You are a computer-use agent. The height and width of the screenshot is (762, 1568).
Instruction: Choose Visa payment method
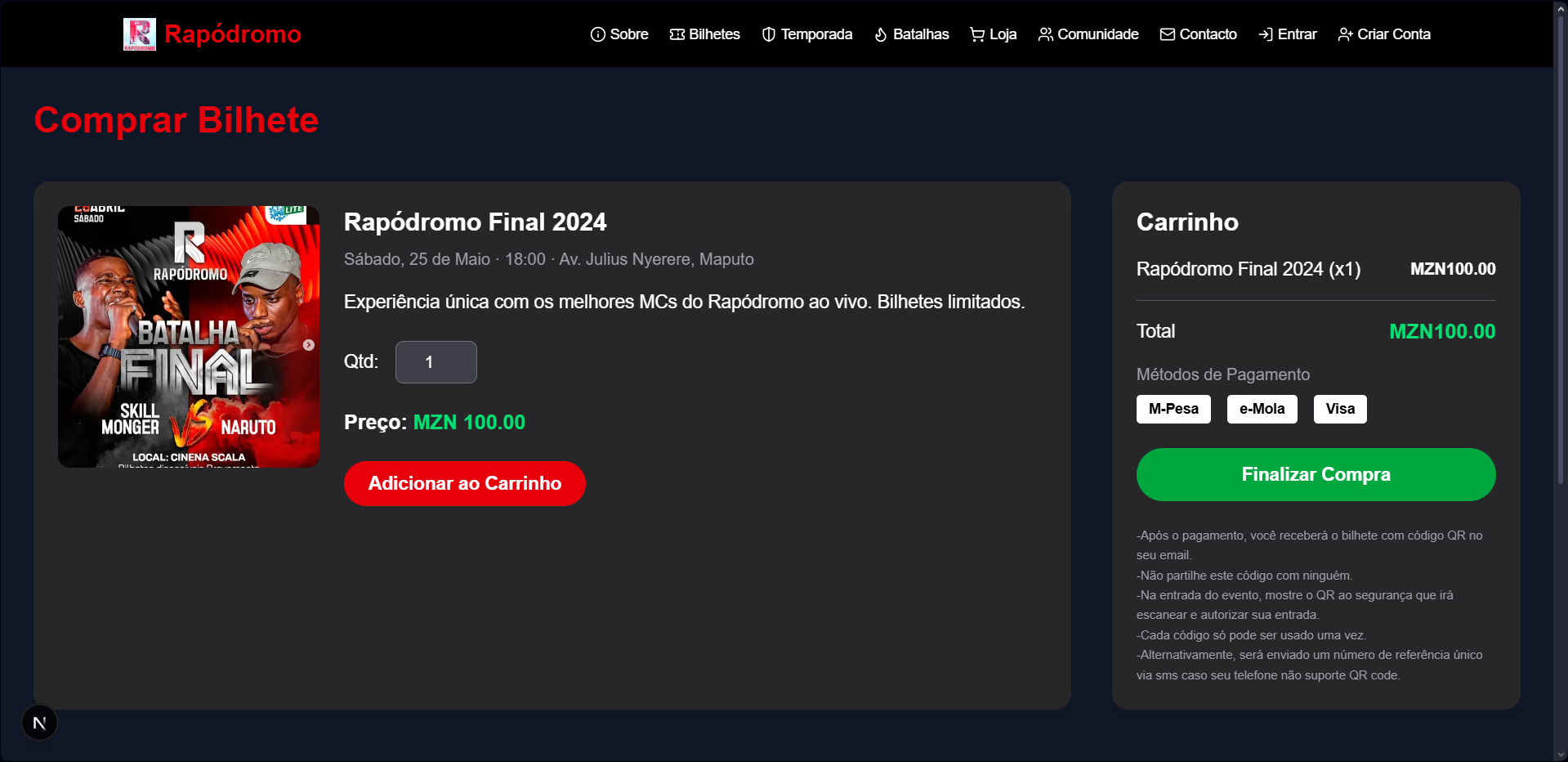[x=1340, y=409]
